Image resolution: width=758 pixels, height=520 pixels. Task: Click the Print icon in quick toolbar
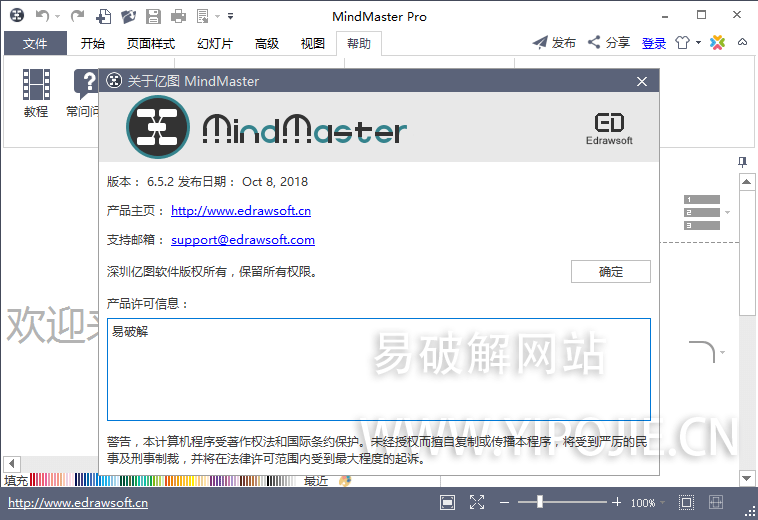pyautogui.click(x=178, y=16)
